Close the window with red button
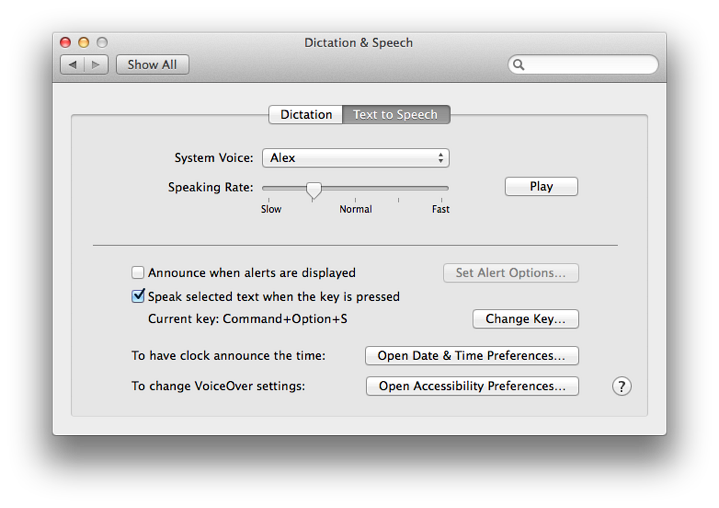Image resolution: width=719 pixels, height=508 pixels. (66, 43)
